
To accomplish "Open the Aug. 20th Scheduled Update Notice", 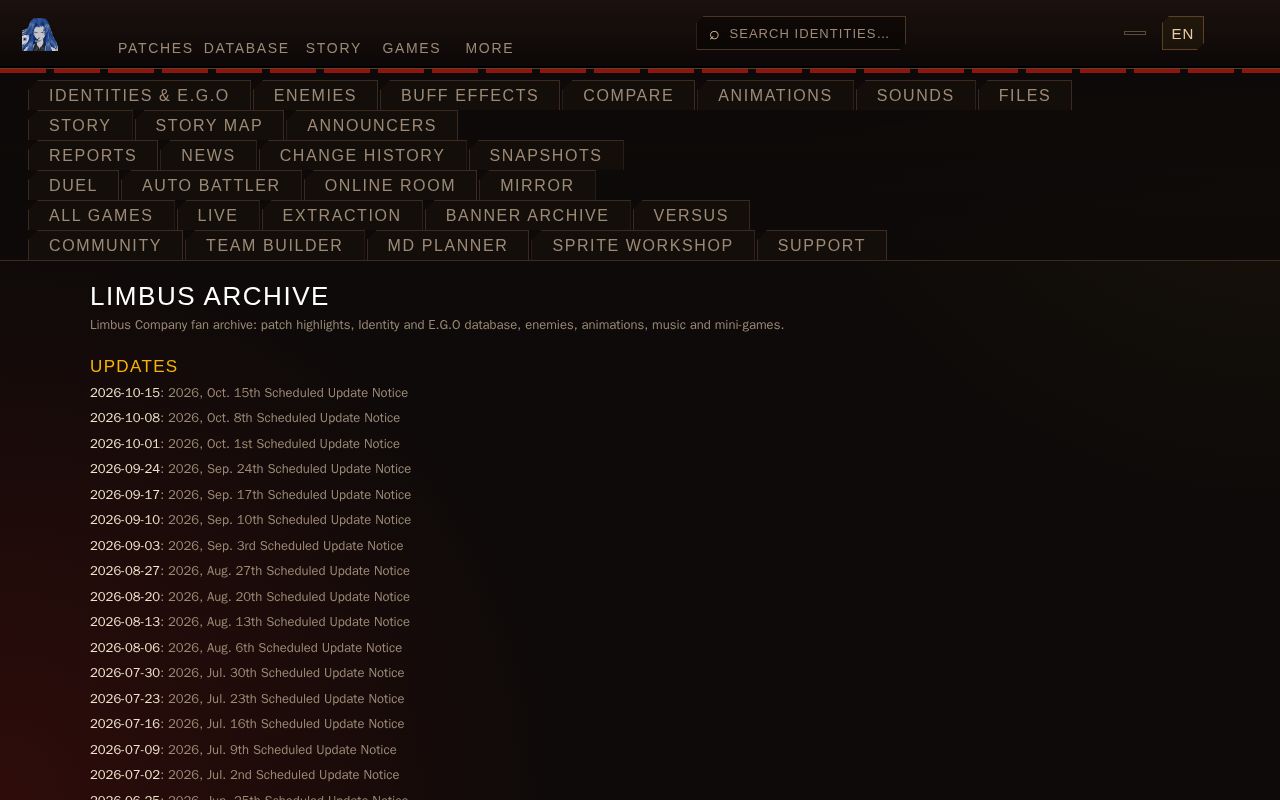I will (289, 597).
